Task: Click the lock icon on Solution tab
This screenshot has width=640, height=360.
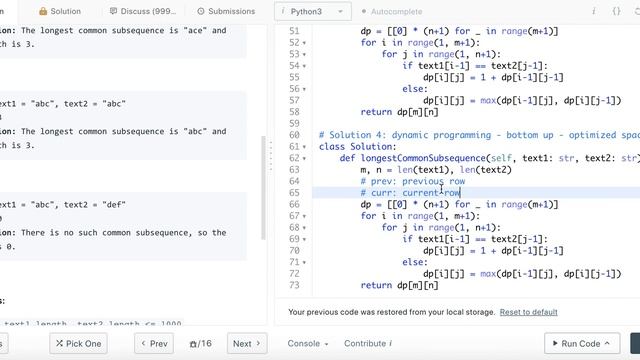Action: coord(43,11)
